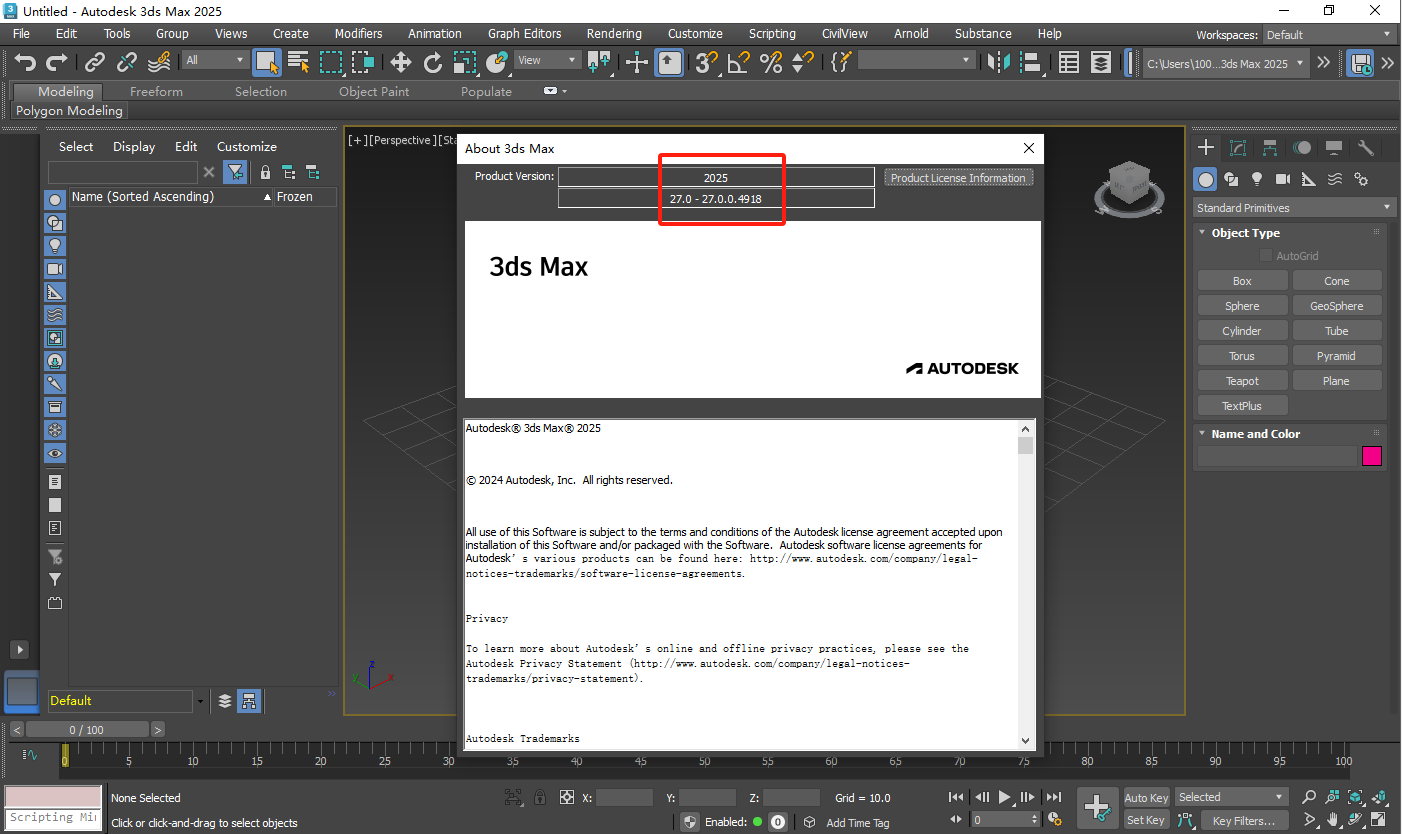Select the Lights category in Create panel
Image resolution: width=1402 pixels, height=834 pixels.
click(x=1257, y=179)
